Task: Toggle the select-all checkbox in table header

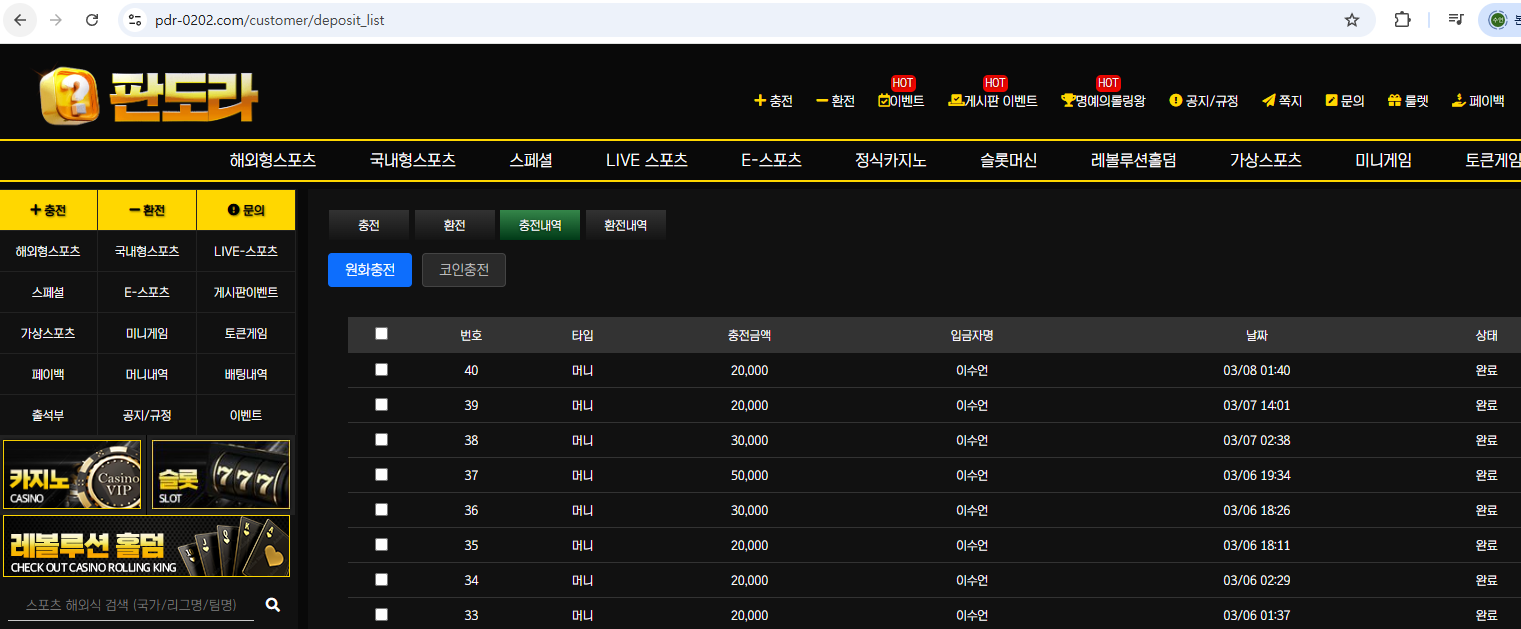Action: (381, 334)
